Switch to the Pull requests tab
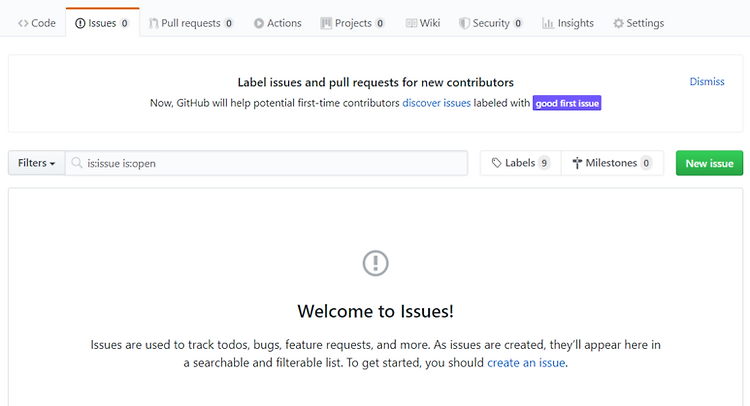 tap(191, 23)
